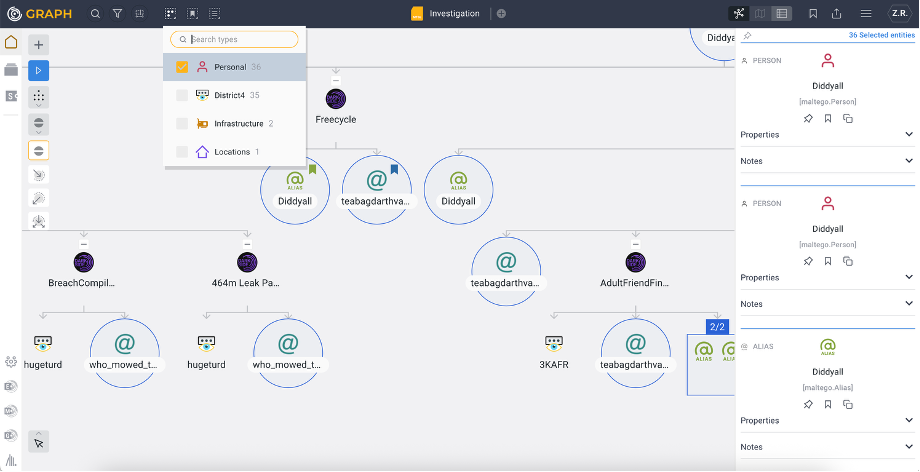Click the bookmark icon in top-right bar
920x472 pixels.
tap(813, 14)
